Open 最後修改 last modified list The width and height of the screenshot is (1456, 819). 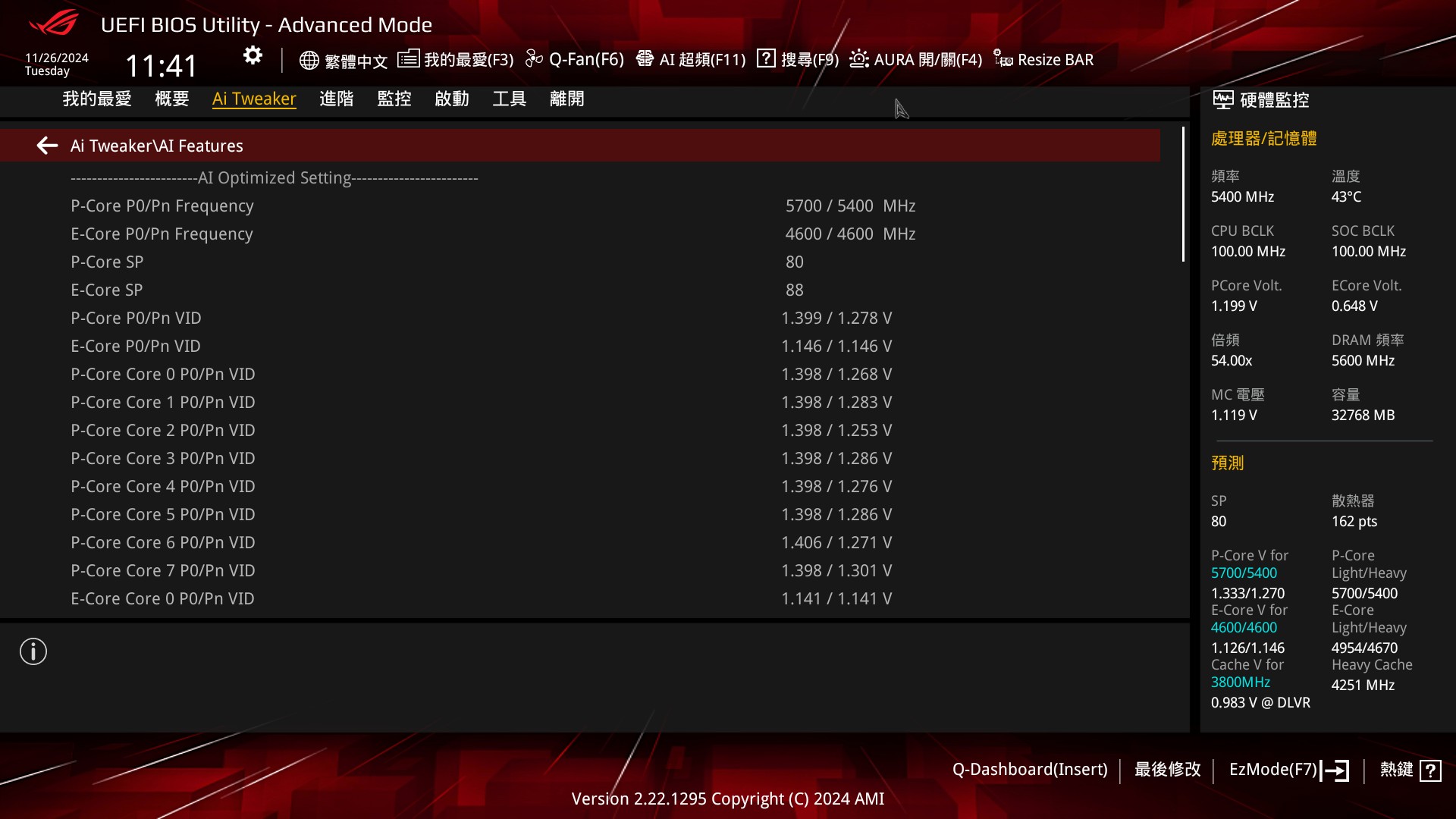pos(1168,770)
